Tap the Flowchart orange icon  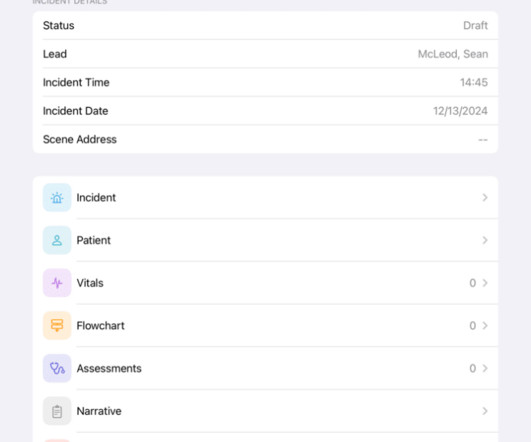click(x=57, y=325)
